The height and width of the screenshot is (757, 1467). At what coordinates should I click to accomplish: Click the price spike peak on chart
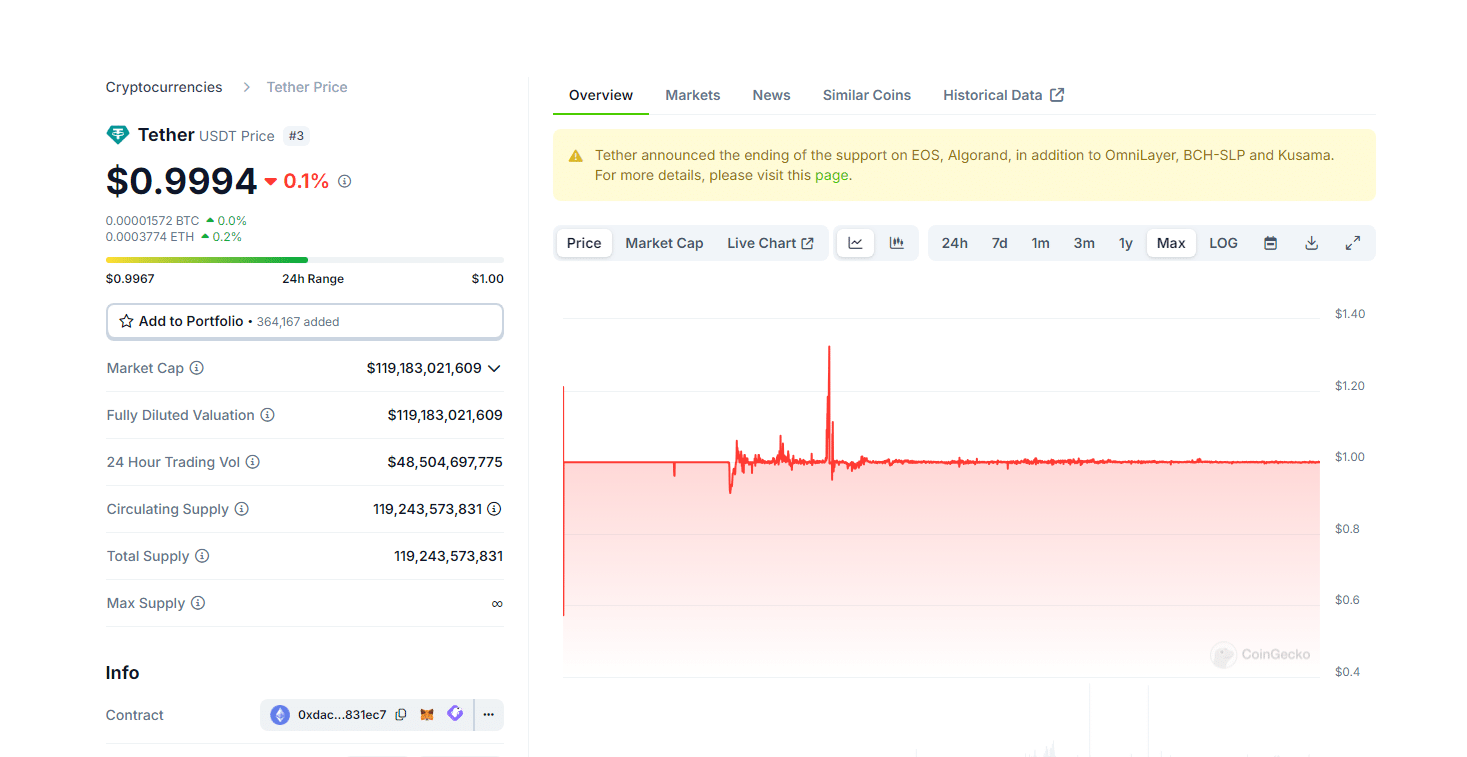pyautogui.click(x=829, y=348)
